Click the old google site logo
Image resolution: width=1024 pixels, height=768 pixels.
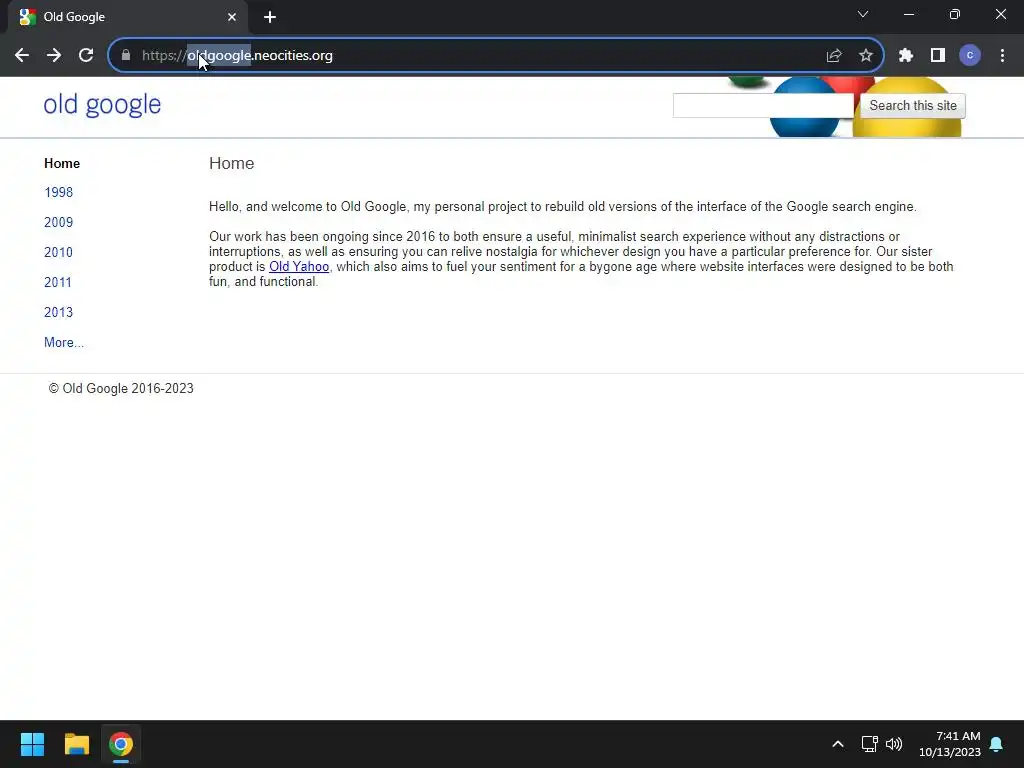click(103, 104)
